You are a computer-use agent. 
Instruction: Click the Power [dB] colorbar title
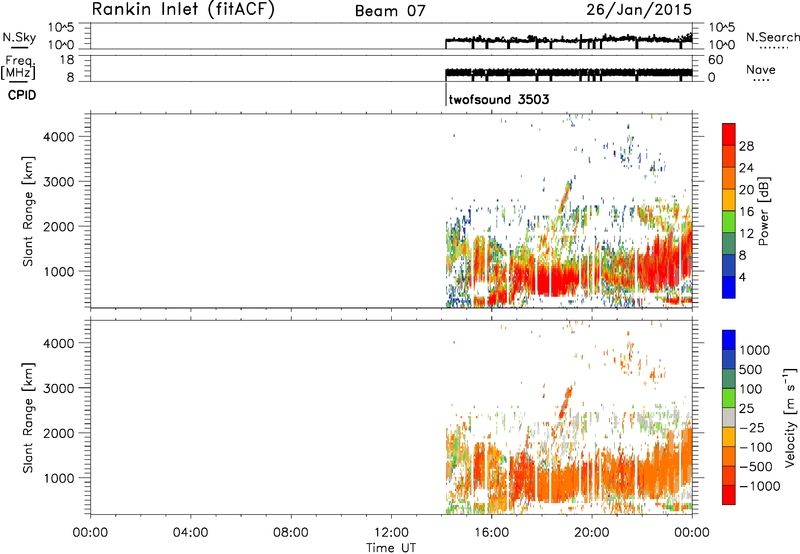[x=763, y=211]
